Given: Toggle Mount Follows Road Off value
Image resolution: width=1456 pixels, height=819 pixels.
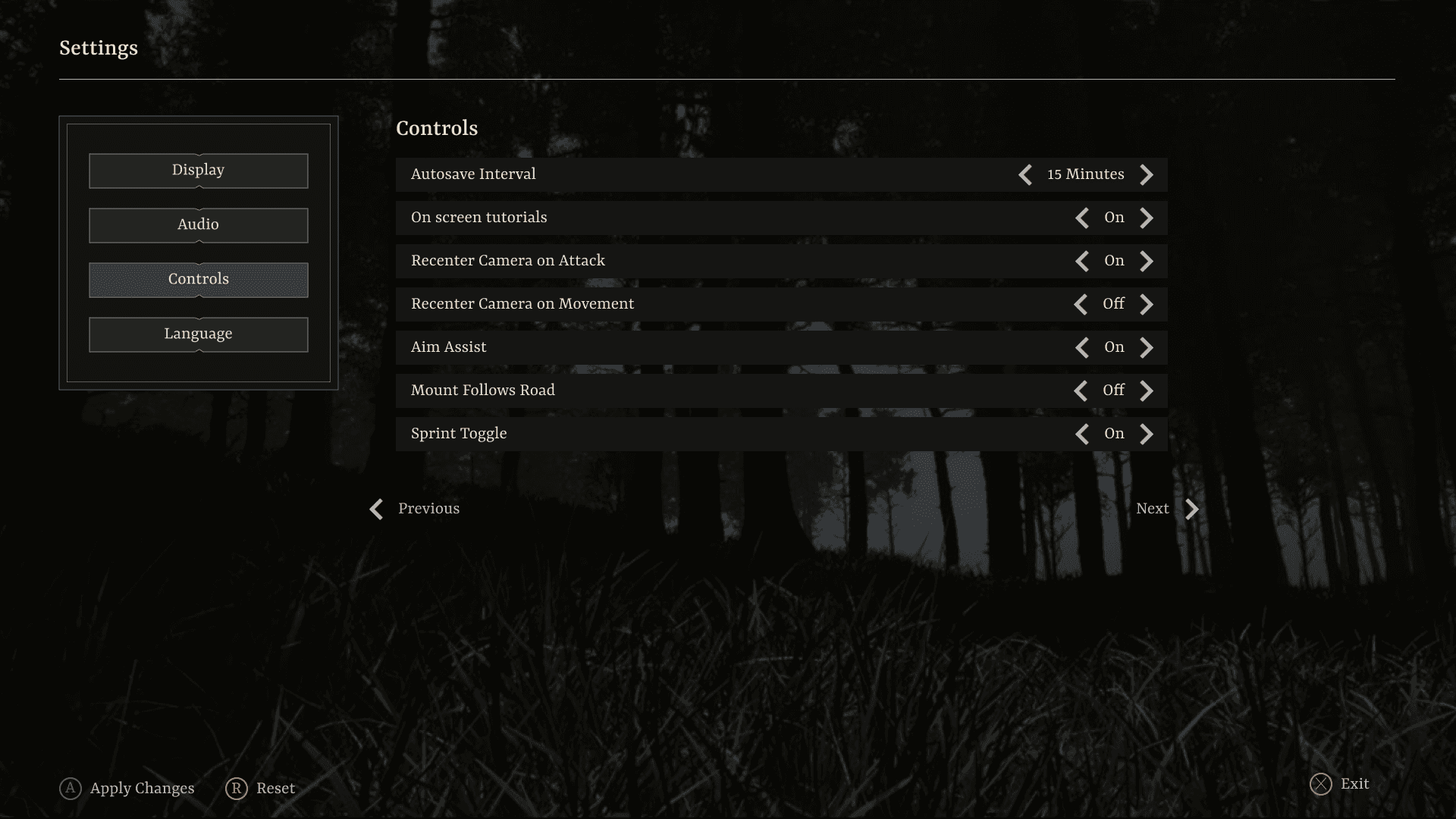Looking at the screenshot, I should click(x=1113, y=391).
